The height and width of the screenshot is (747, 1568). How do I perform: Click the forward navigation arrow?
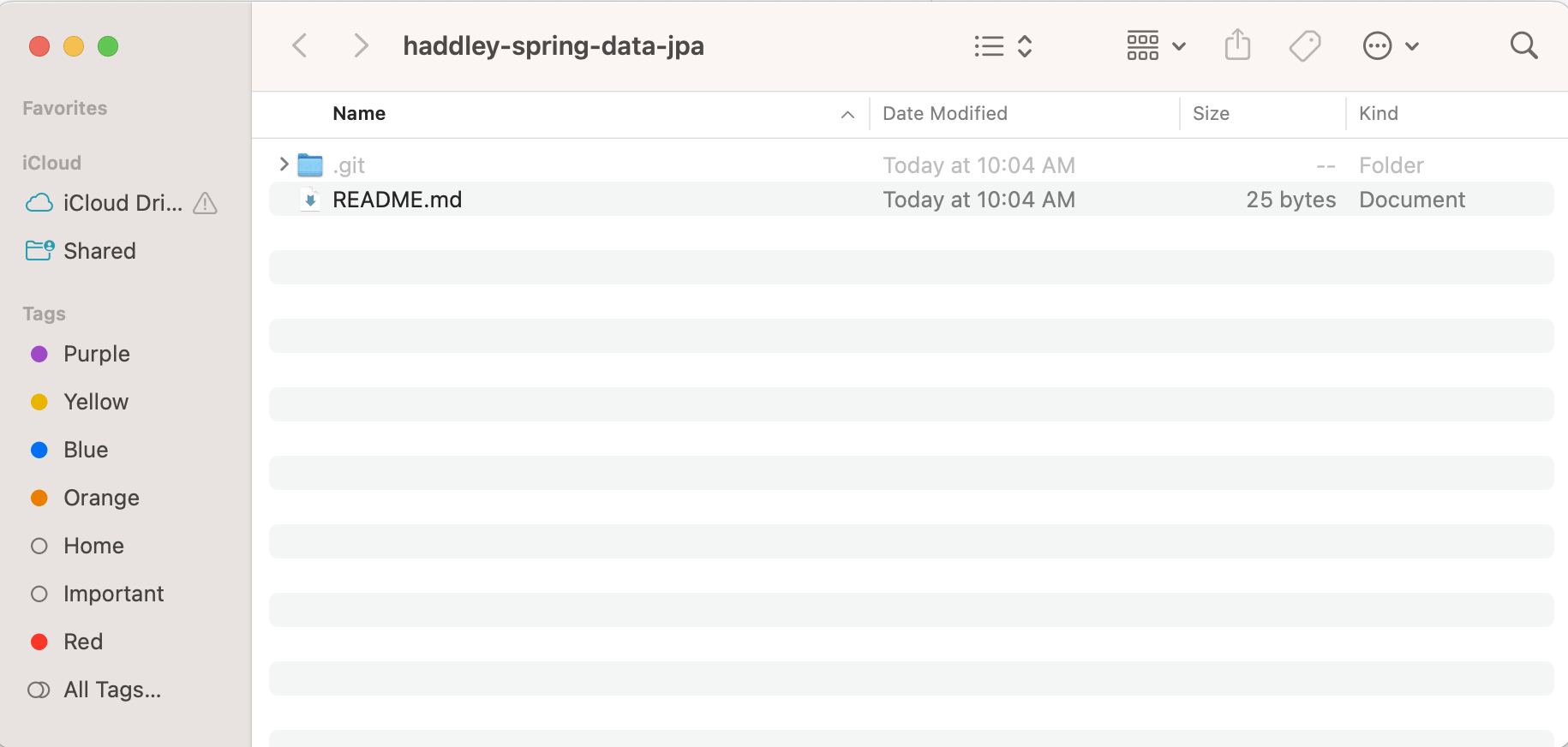point(361,45)
